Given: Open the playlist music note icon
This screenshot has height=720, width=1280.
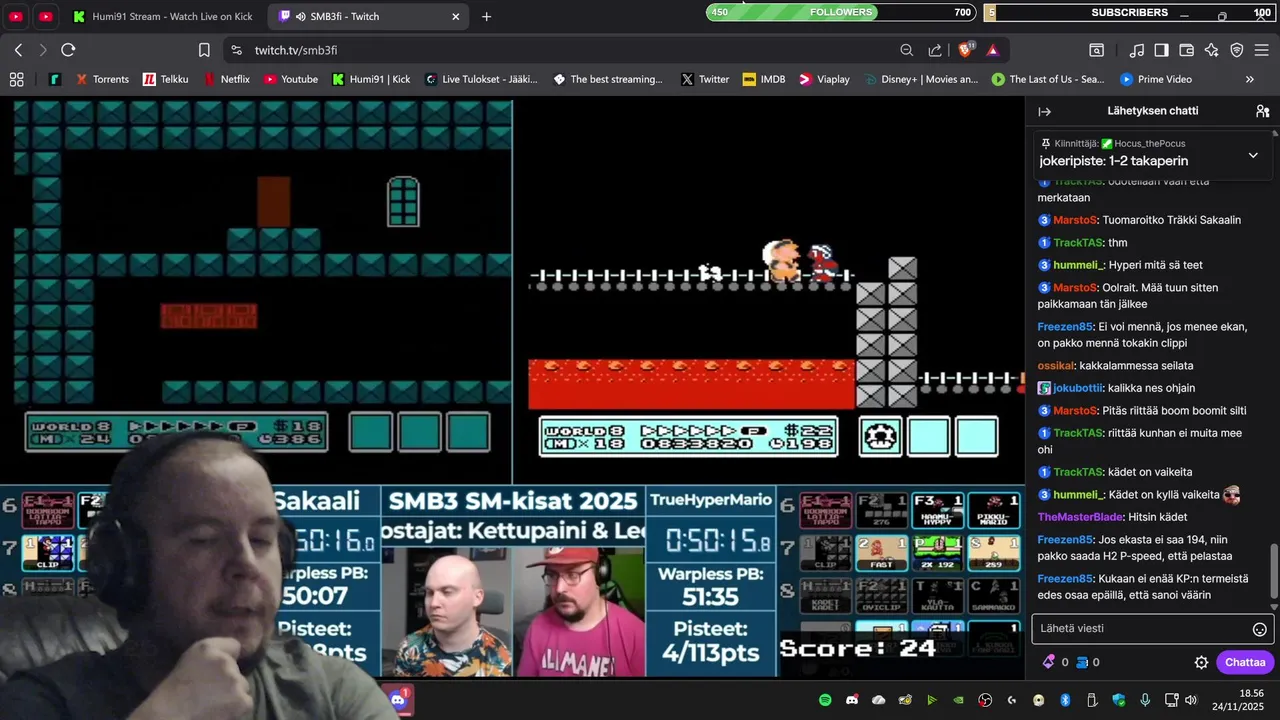Looking at the screenshot, I should coord(1137,50).
